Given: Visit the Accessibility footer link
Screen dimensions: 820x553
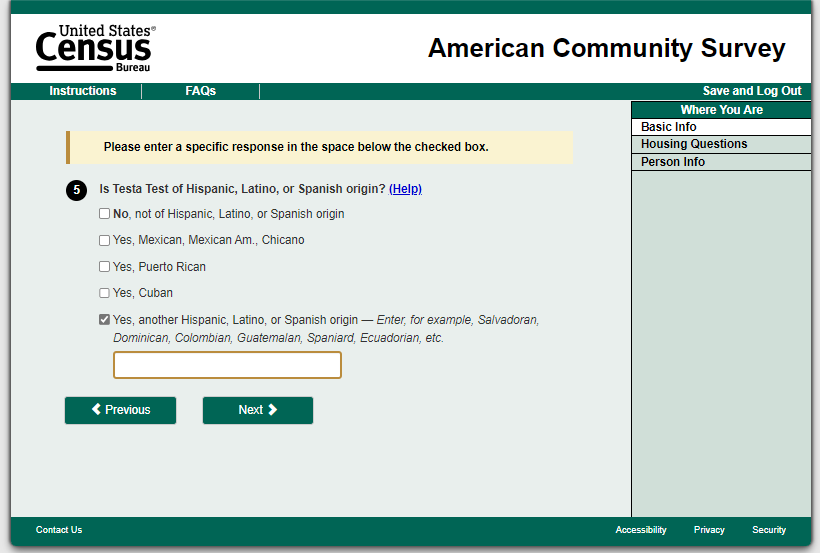Looking at the screenshot, I should click(x=641, y=530).
